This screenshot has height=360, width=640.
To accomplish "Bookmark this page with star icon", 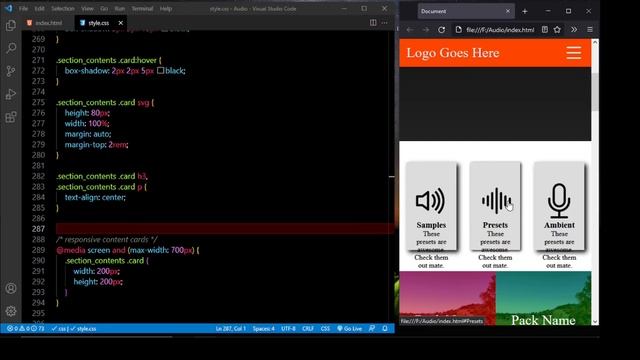I will pos(557,29).
